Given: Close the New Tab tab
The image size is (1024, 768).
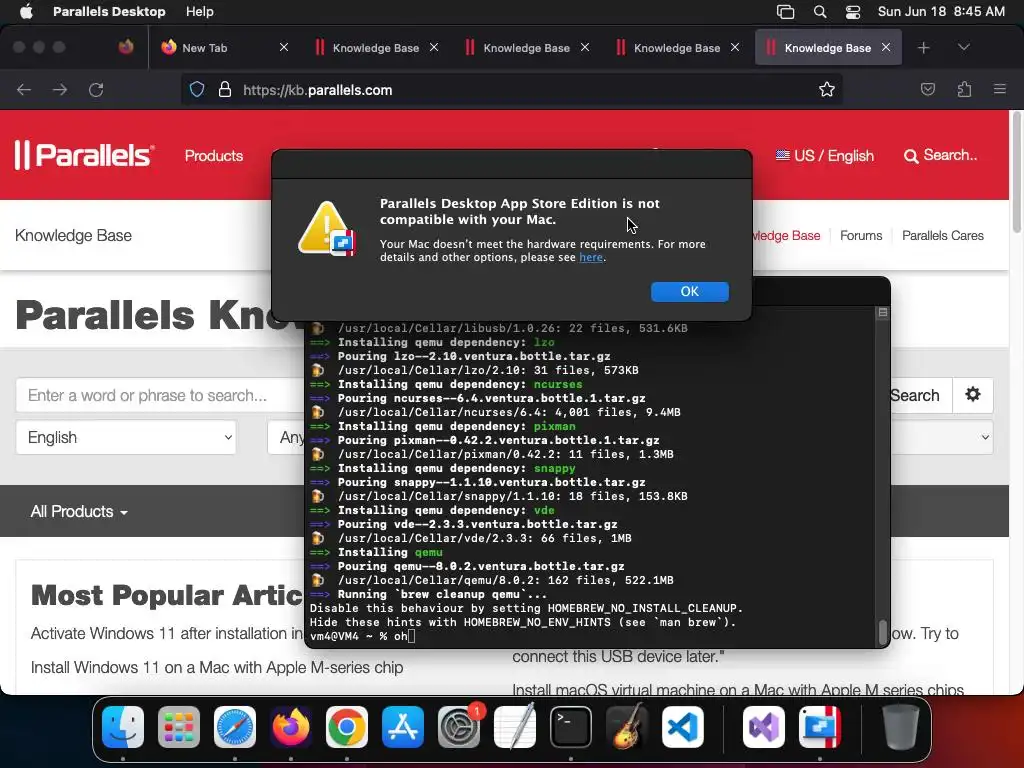Looking at the screenshot, I should (x=283, y=47).
